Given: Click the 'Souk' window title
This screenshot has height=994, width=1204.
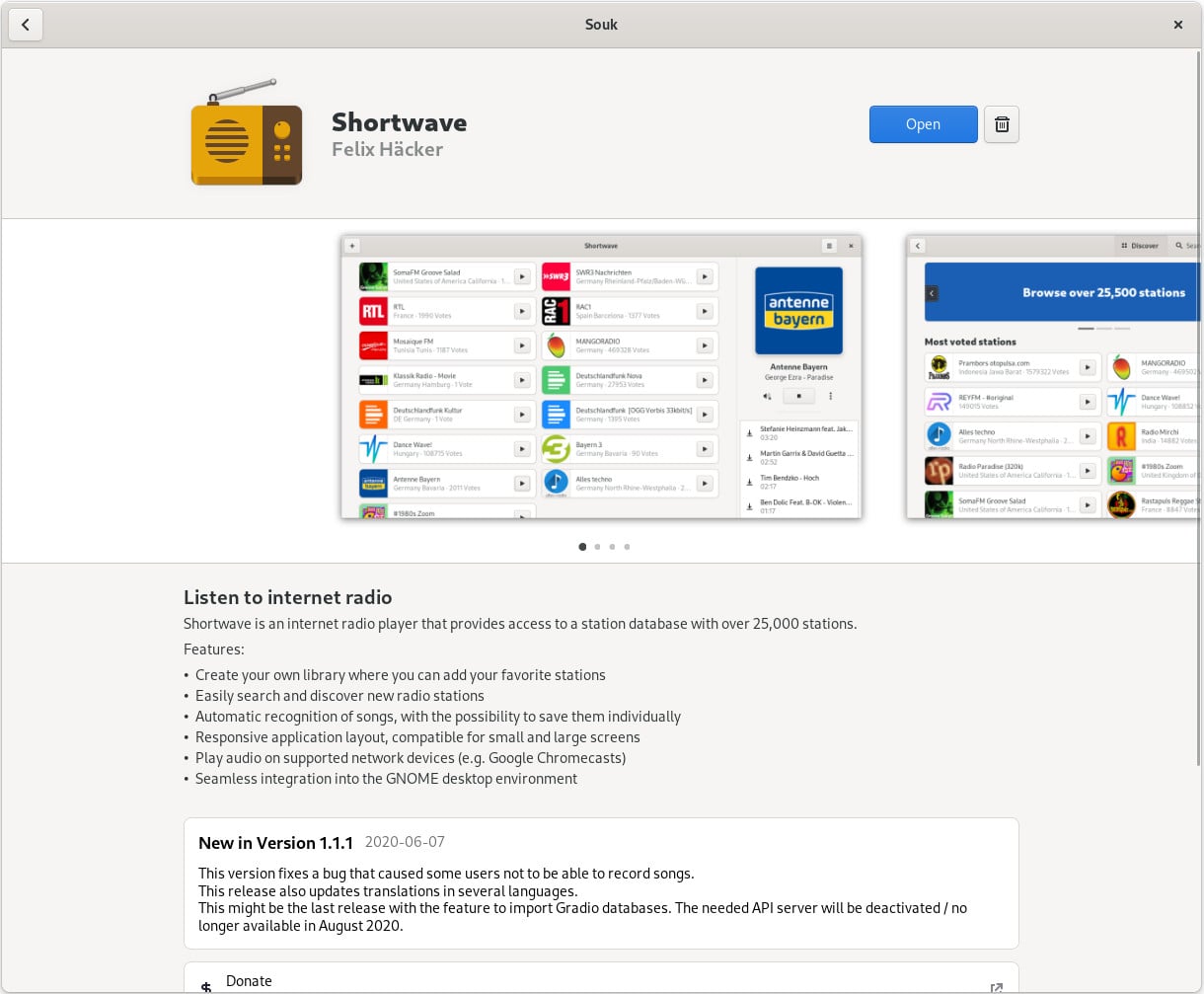Looking at the screenshot, I should tap(601, 25).
